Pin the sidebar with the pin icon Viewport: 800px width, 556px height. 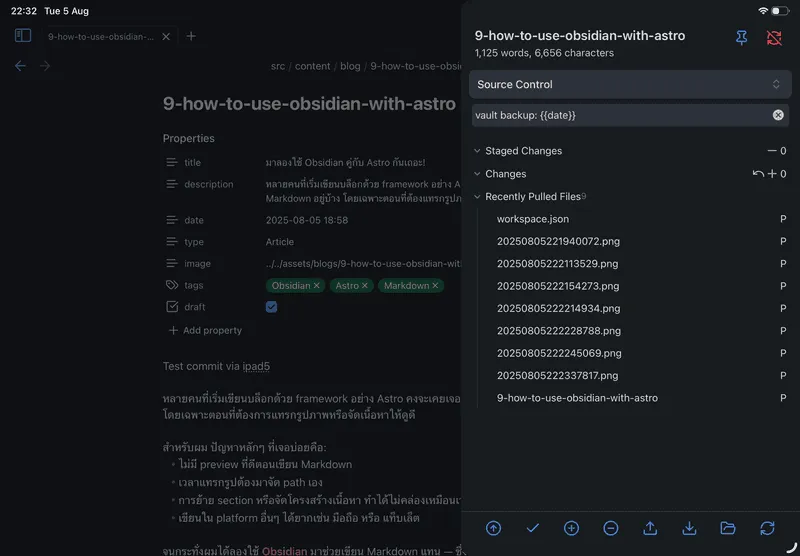(741, 37)
